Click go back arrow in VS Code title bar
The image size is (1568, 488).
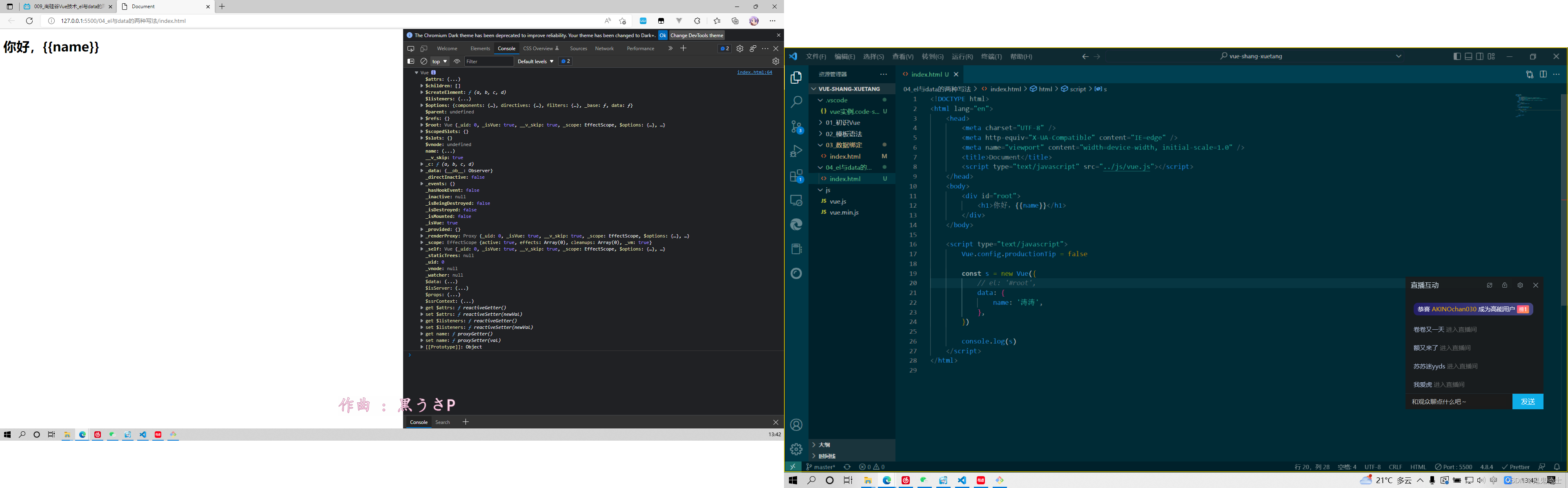point(1085,57)
